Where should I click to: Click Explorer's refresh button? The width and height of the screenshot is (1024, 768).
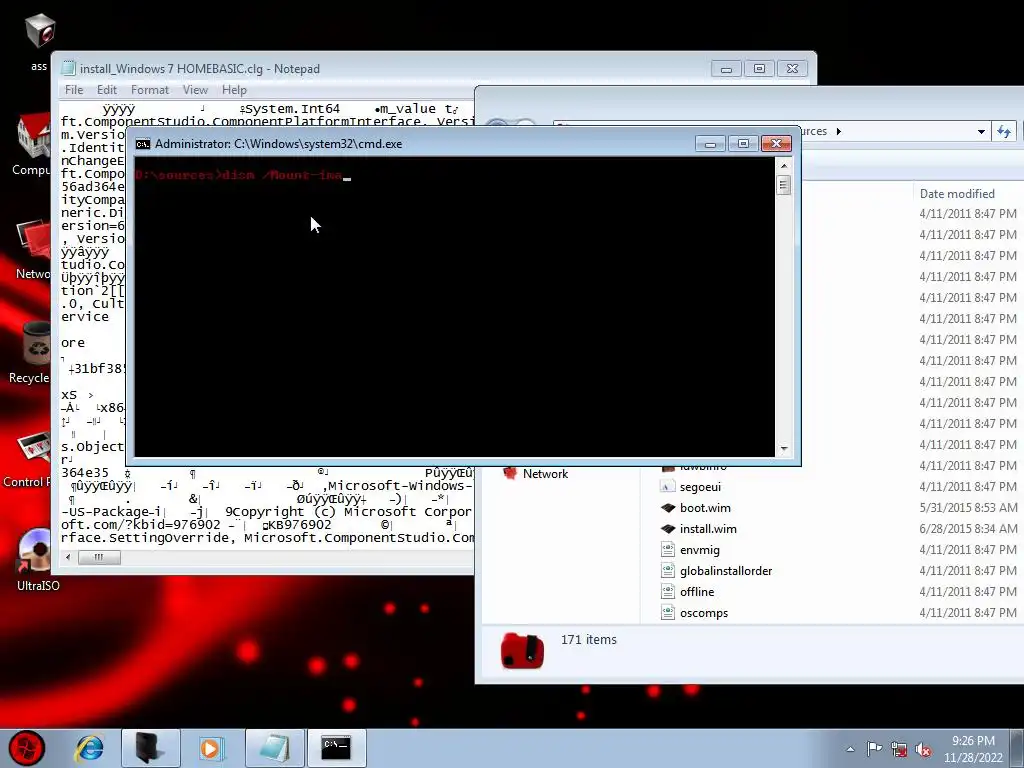pyautogui.click(x=1004, y=131)
